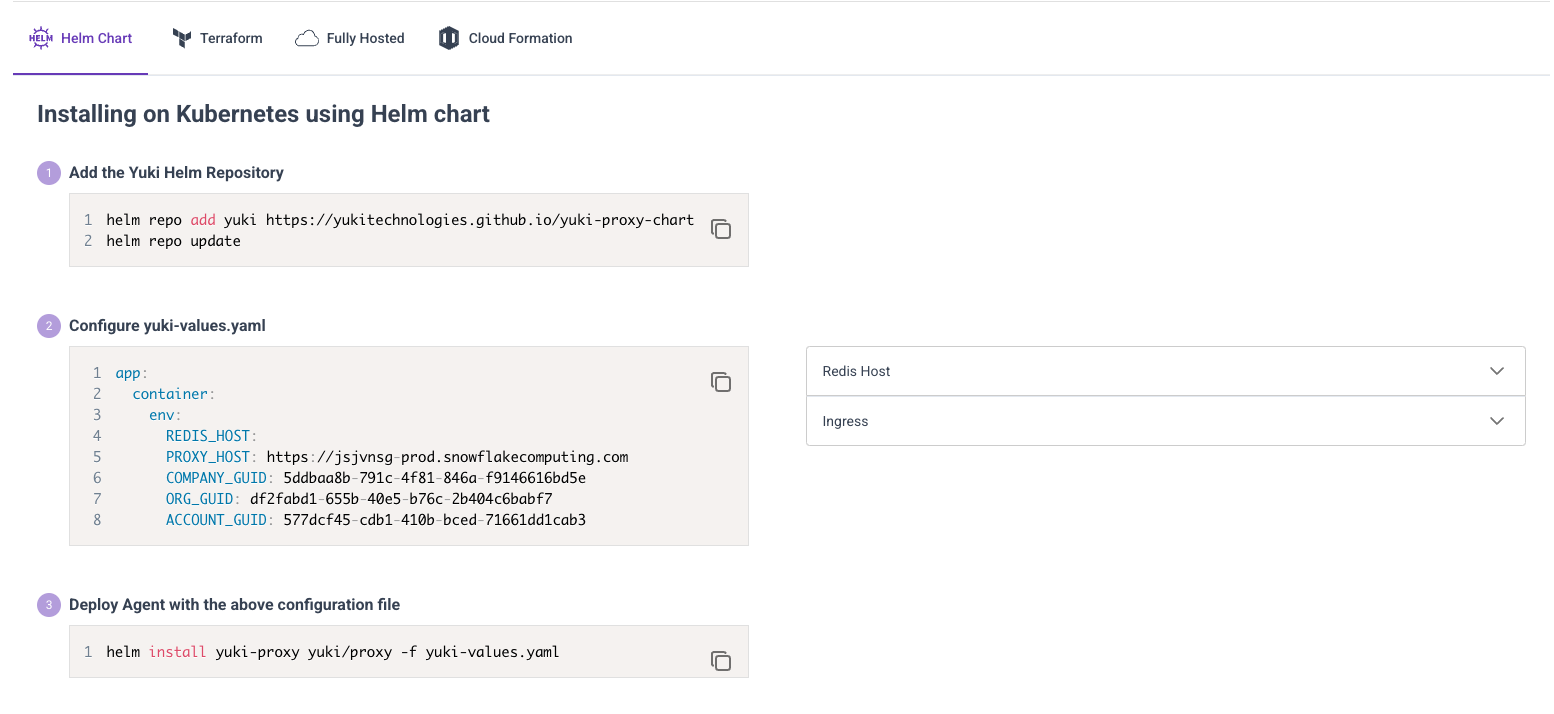
Task: Click the PROXY_HOST snowflakecomputing URL value
Action: coord(447,457)
